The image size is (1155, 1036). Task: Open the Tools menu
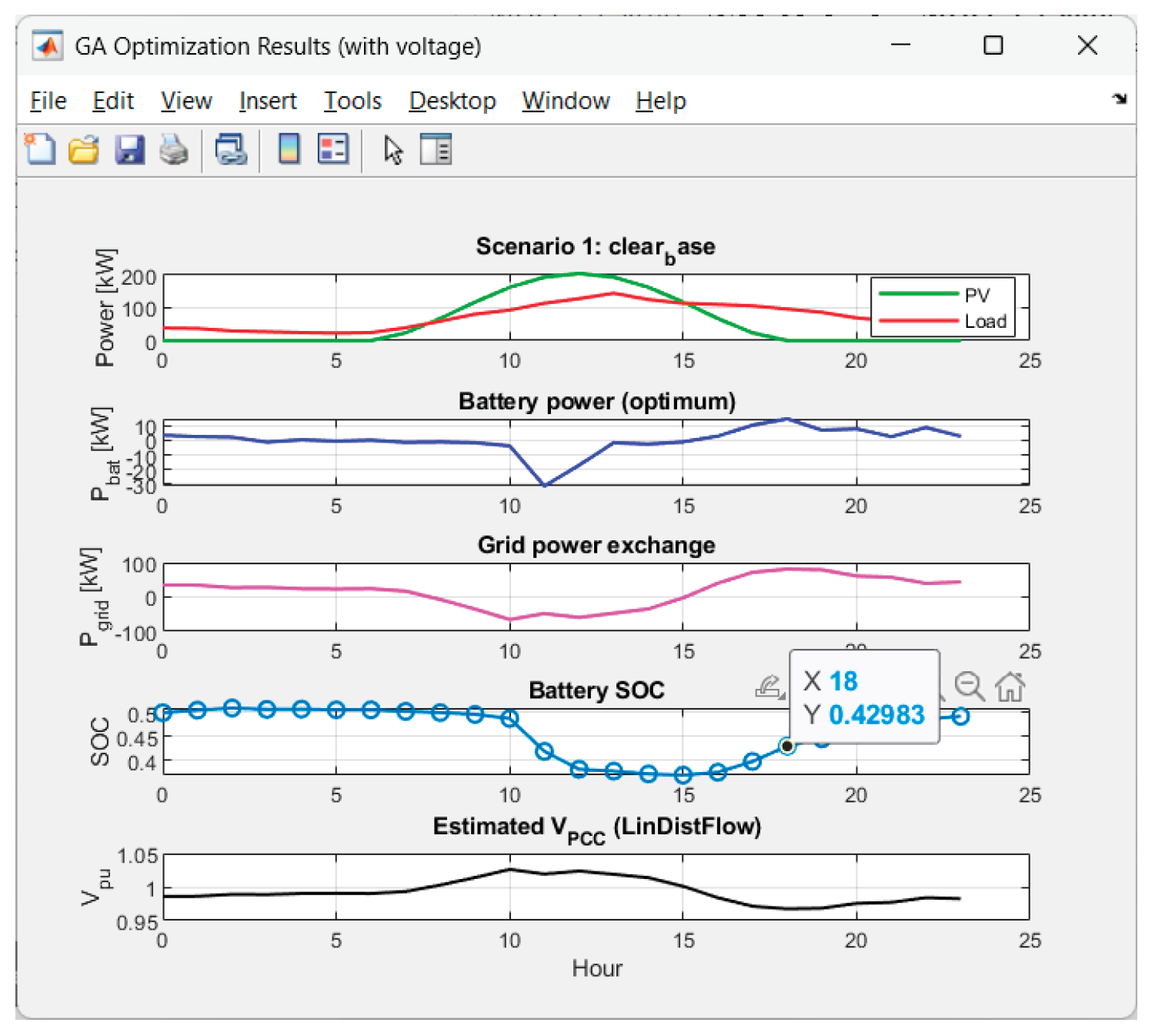click(352, 101)
